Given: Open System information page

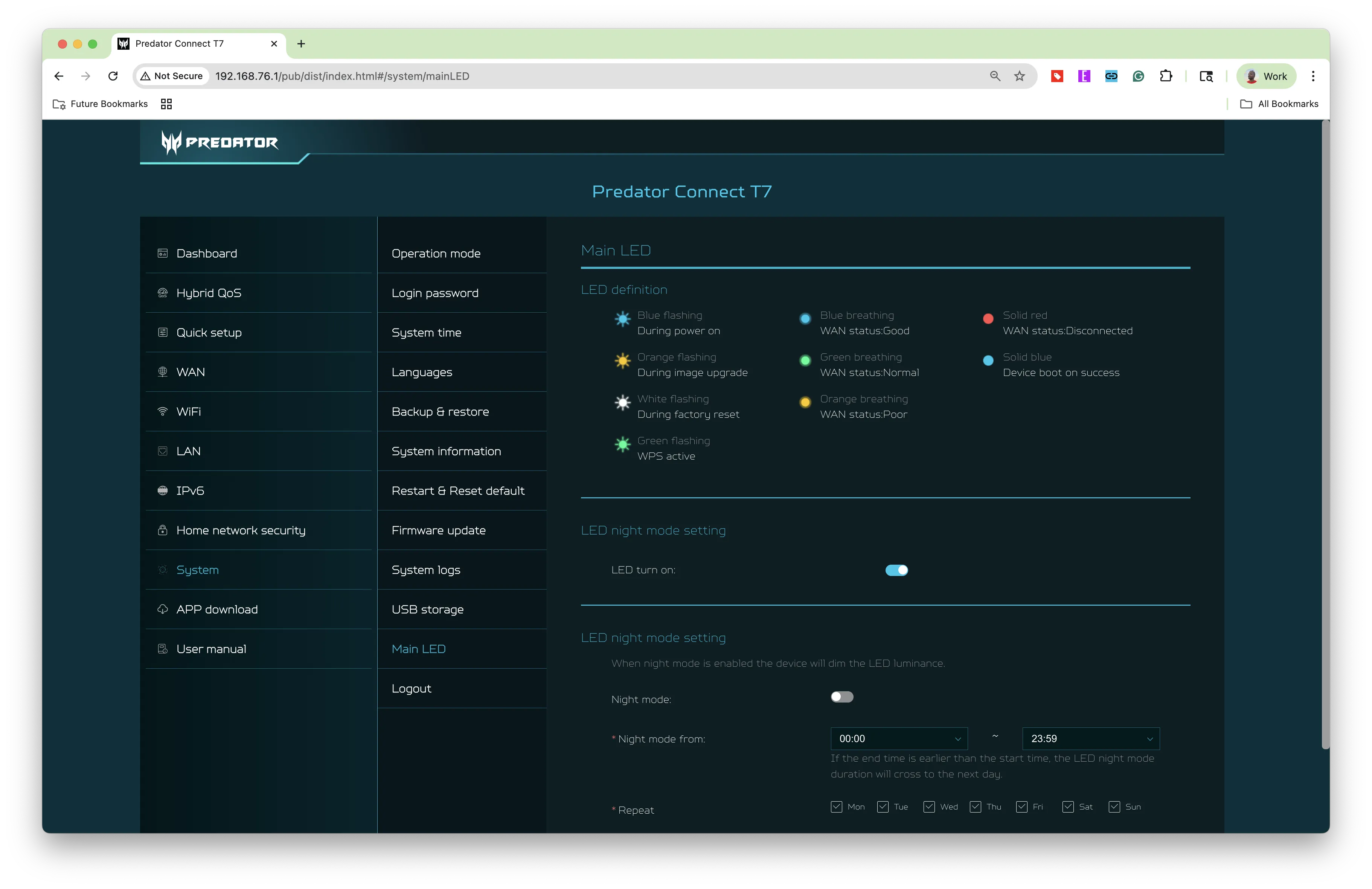Looking at the screenshot, I should (x=462, y=451).
